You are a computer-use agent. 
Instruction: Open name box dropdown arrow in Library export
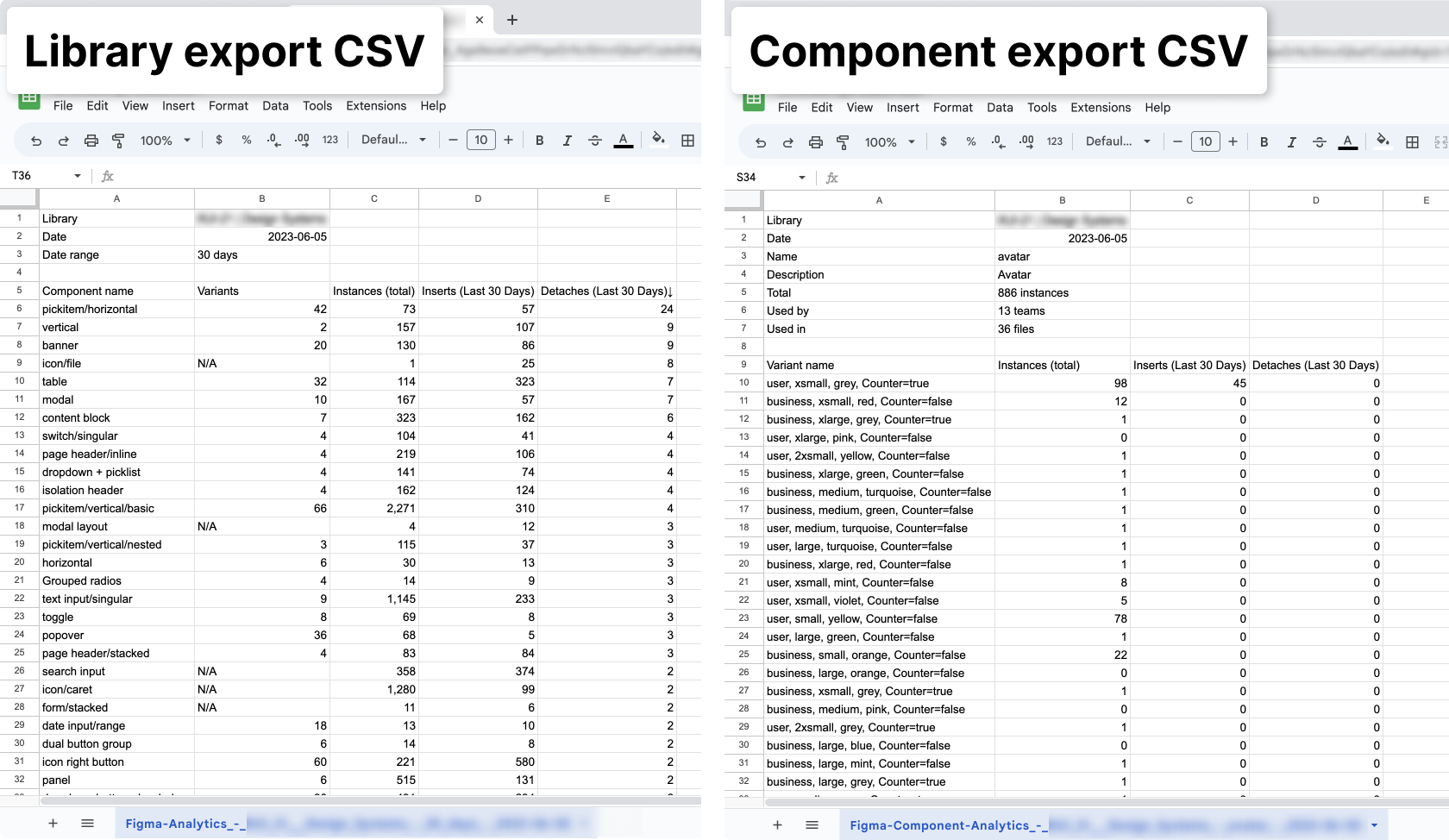point(78,176)
